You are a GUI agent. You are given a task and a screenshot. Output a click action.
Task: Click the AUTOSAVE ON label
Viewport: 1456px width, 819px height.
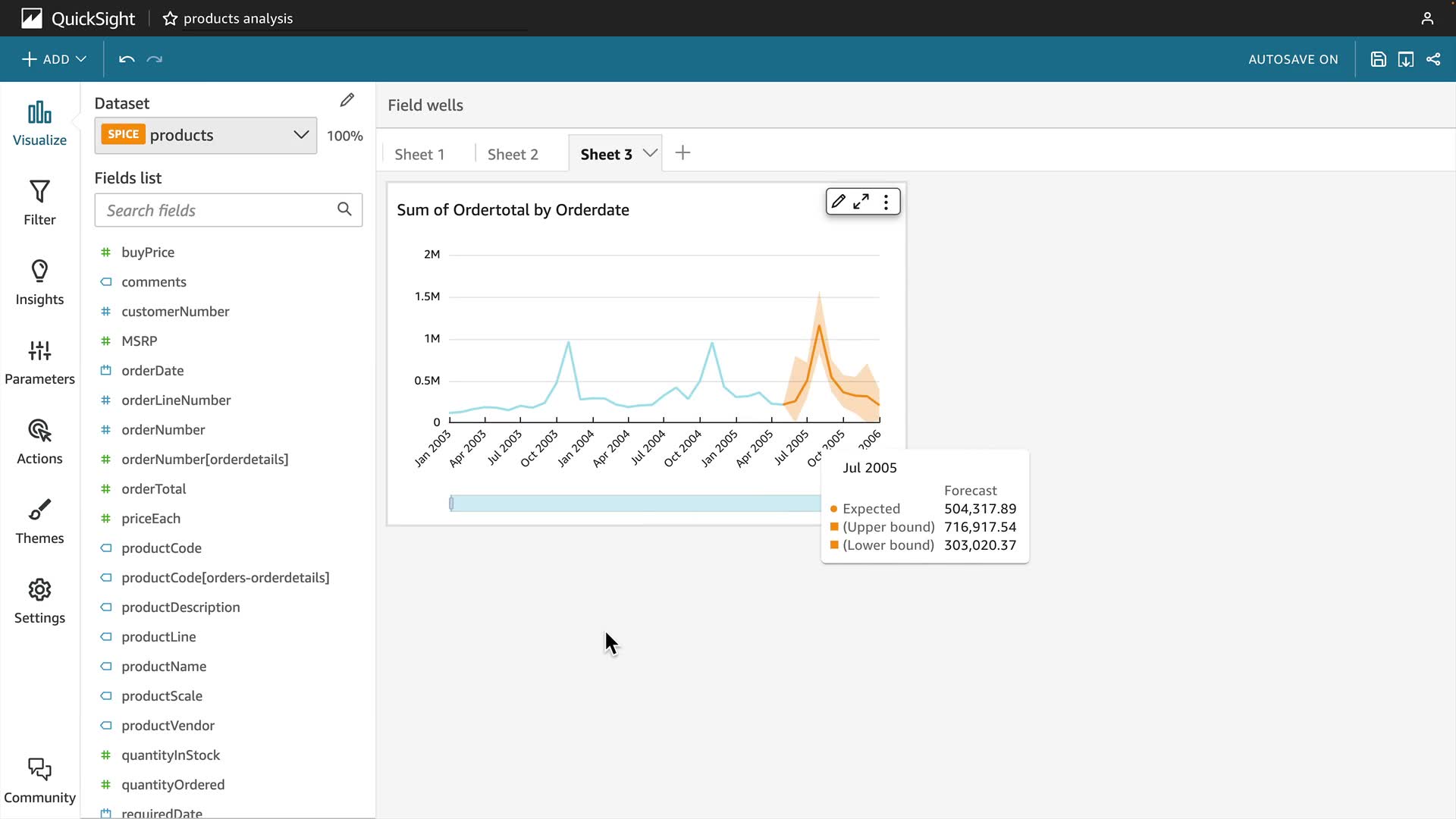pyautogui.click(x=1293, y=59)
